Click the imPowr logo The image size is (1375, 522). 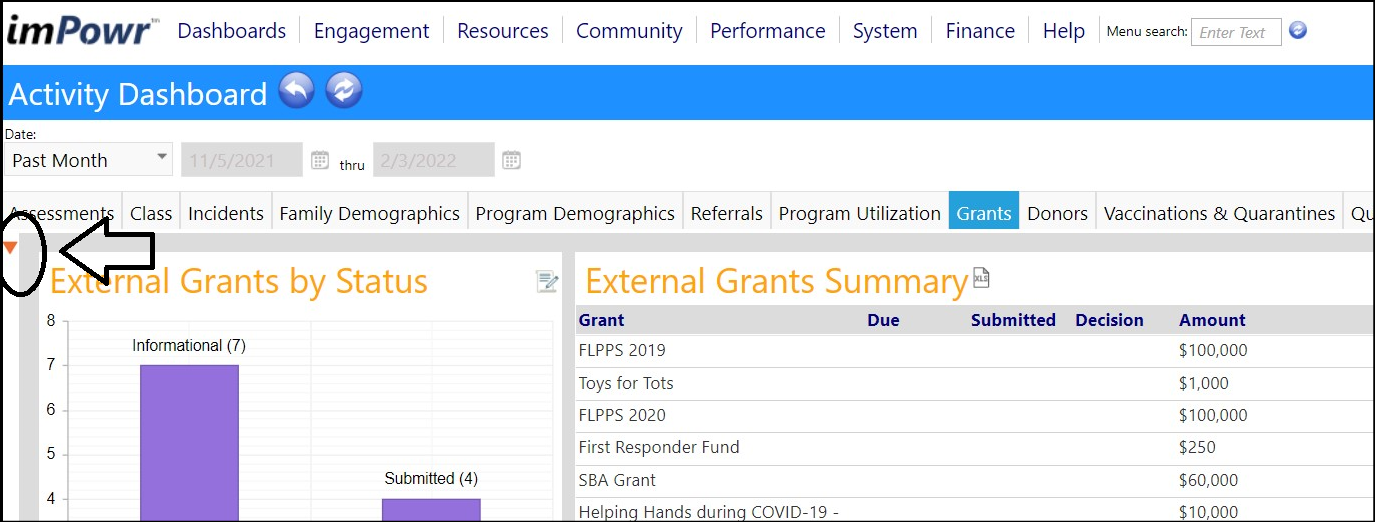click(x=82, y=31)
